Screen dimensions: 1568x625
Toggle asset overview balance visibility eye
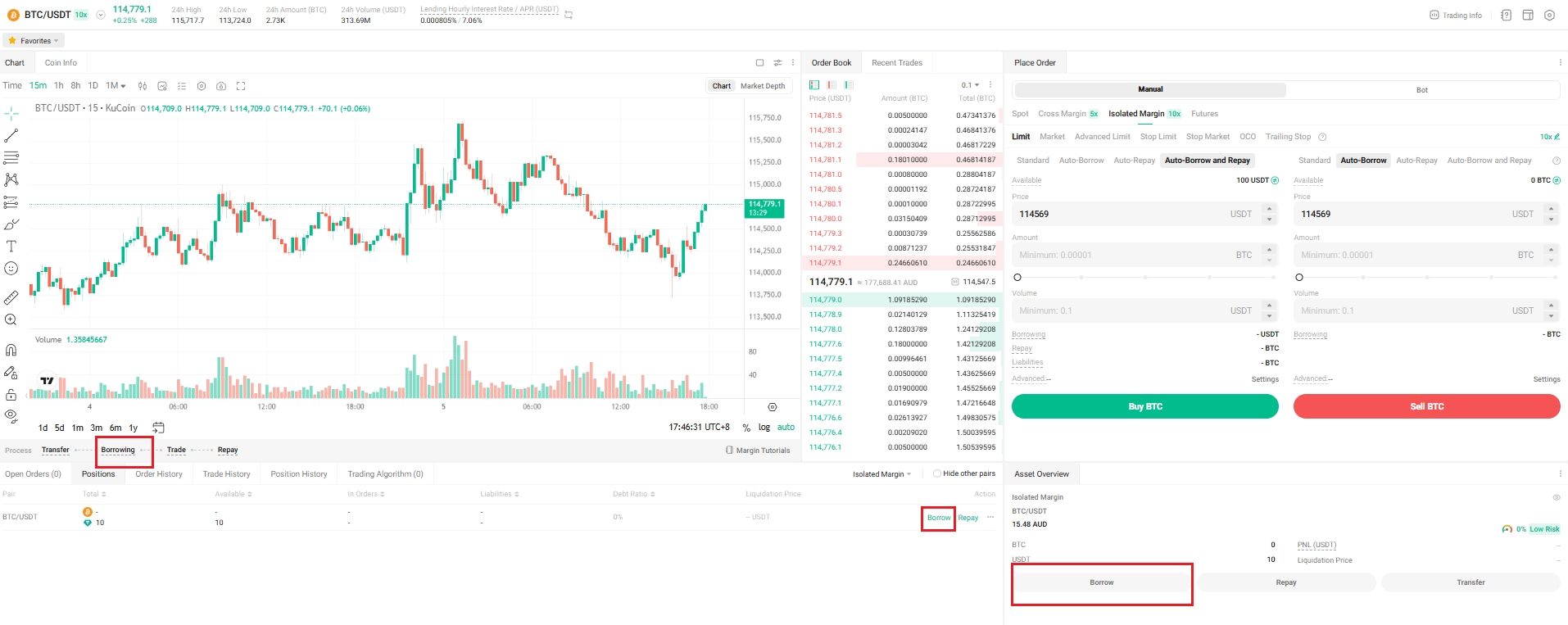tap(1556, 497)
